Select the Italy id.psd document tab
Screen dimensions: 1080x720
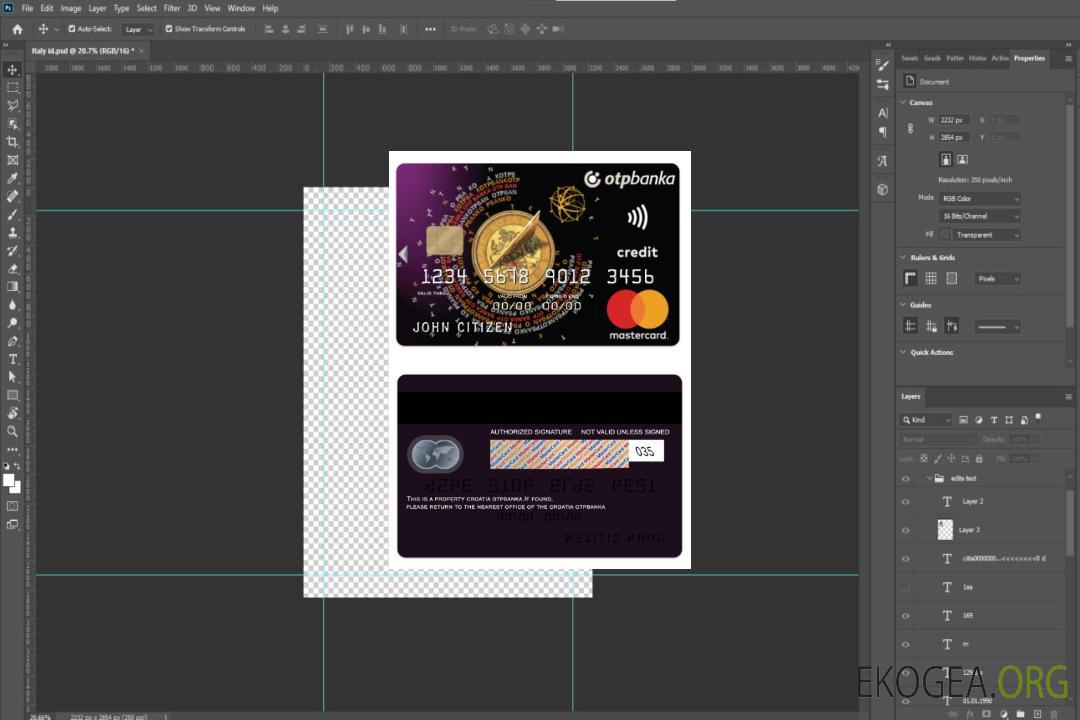[x=83, y=51]
